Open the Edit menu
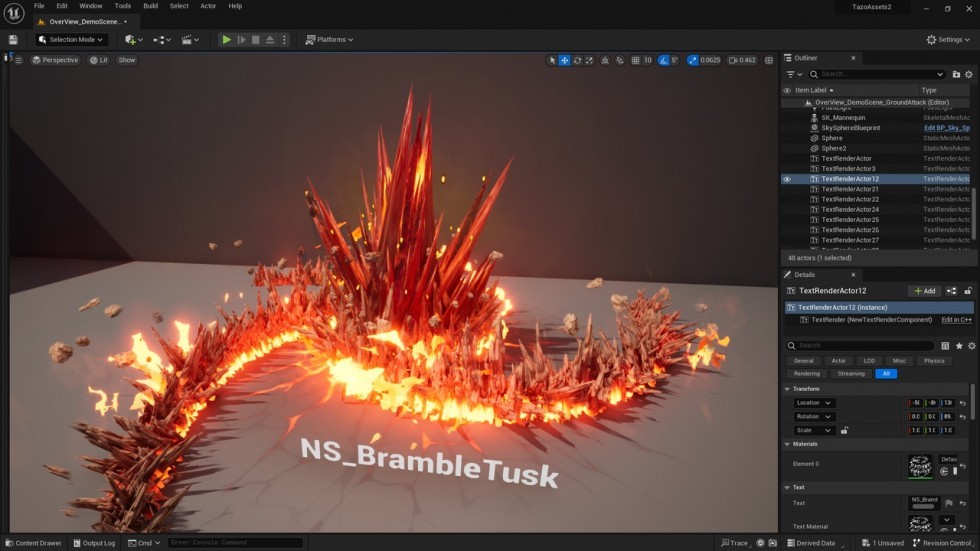The image size is (980, 551). 62,6
